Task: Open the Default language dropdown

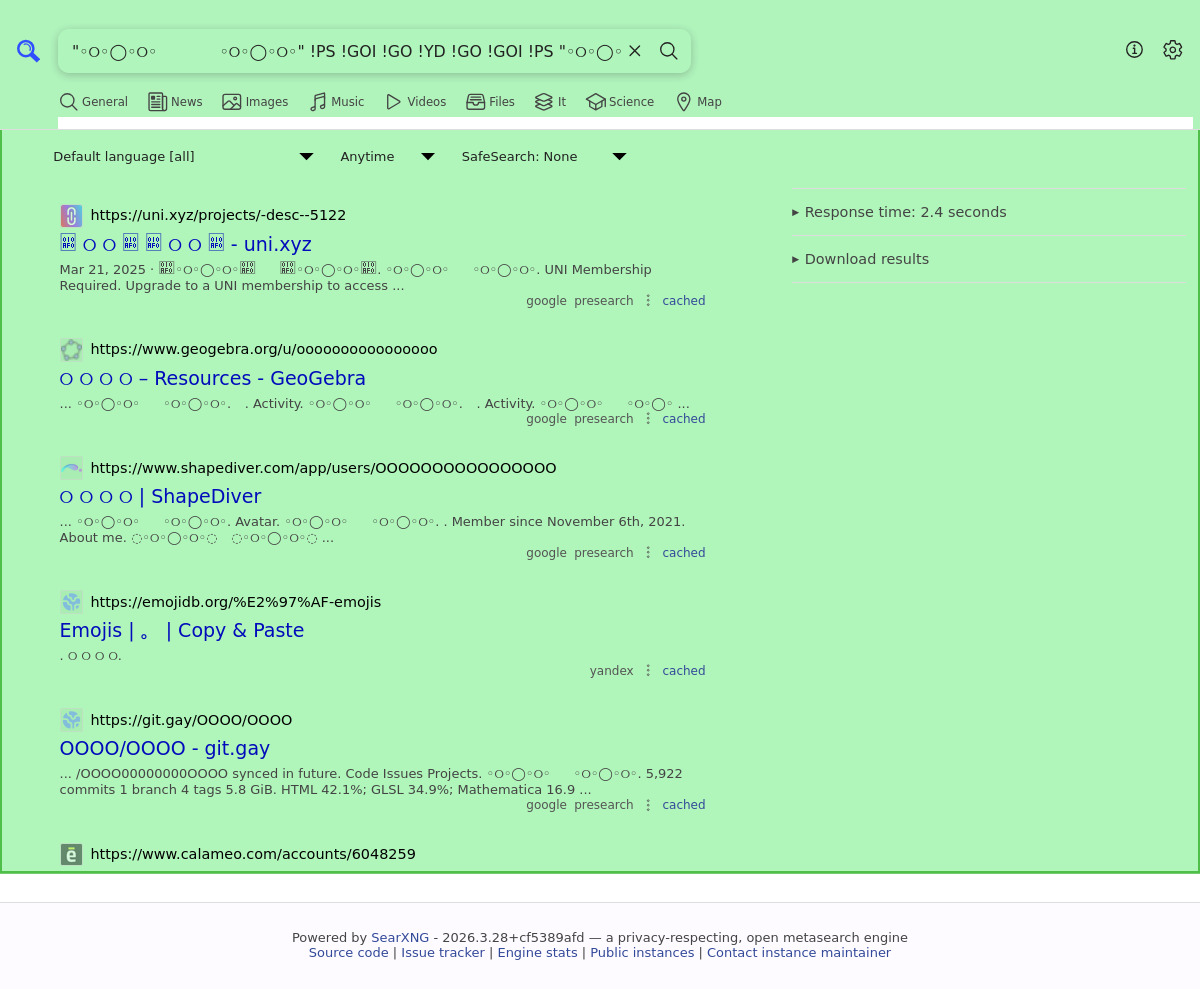Action: pos(183,157)
